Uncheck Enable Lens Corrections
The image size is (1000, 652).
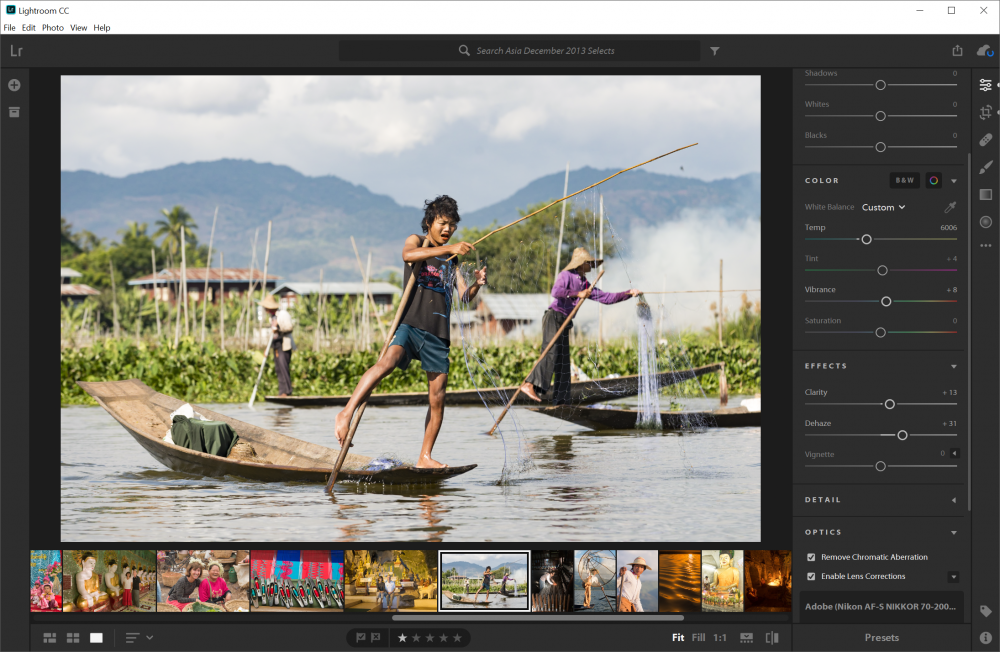811,576
